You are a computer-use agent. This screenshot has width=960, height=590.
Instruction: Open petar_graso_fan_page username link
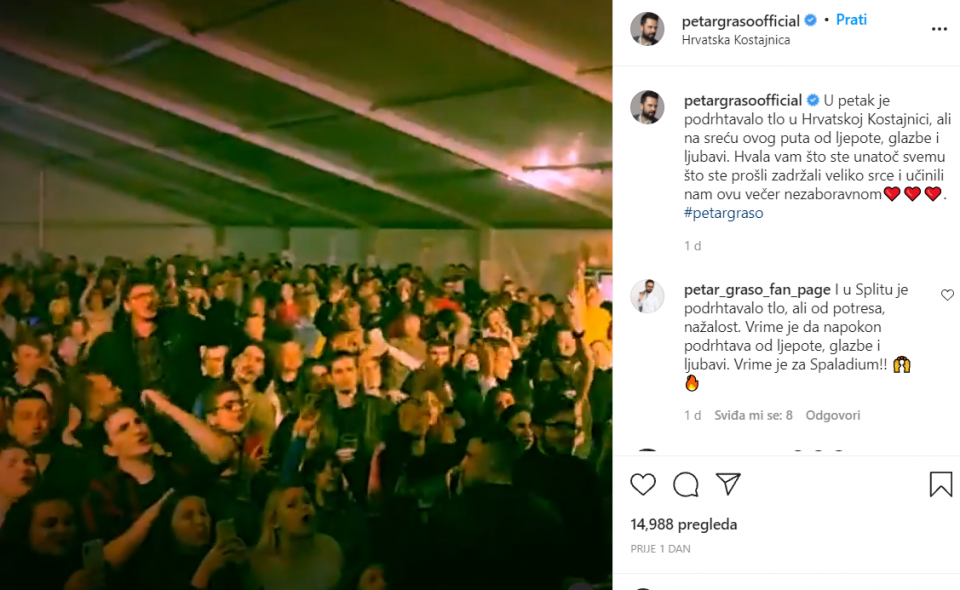click(x=757, y=290)
